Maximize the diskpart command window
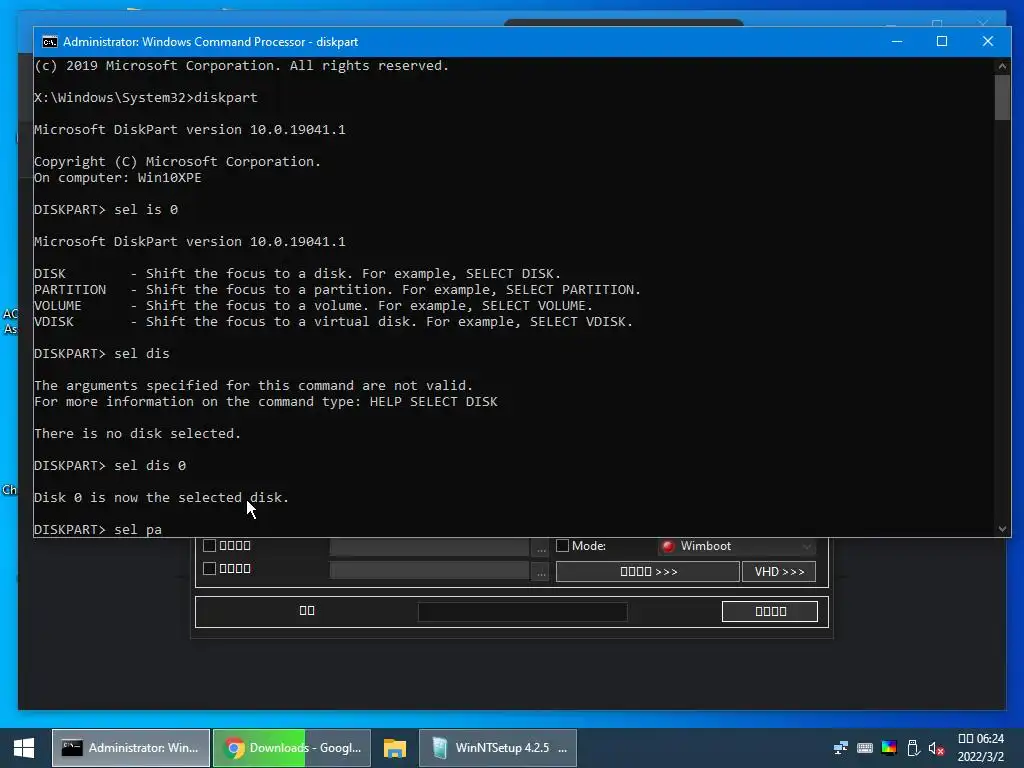Viewport: 1024px width, 768px height. (942, 41)
